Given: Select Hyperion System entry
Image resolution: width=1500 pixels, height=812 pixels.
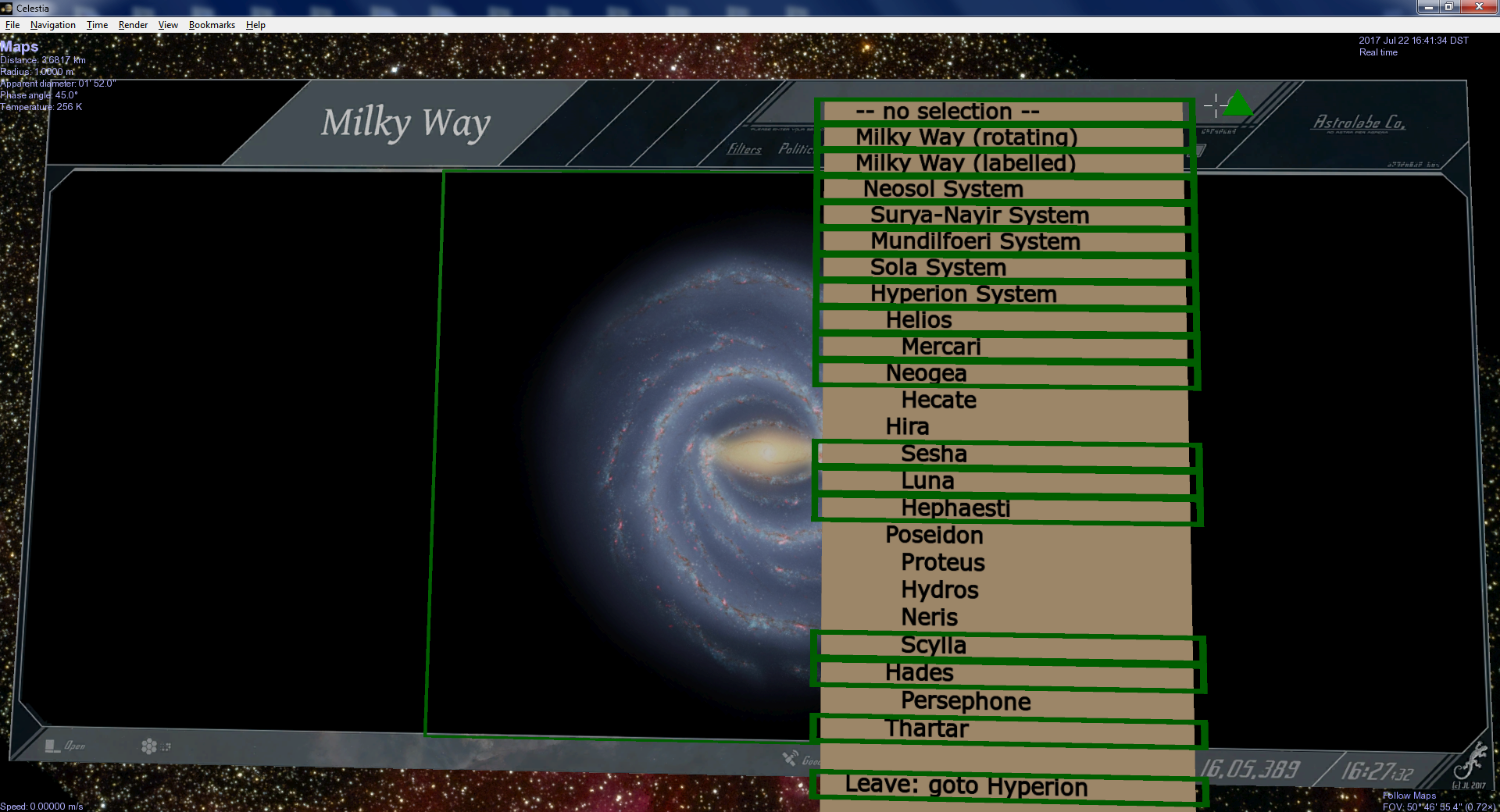Looking at the screenshot, I should pos(1006,294).
